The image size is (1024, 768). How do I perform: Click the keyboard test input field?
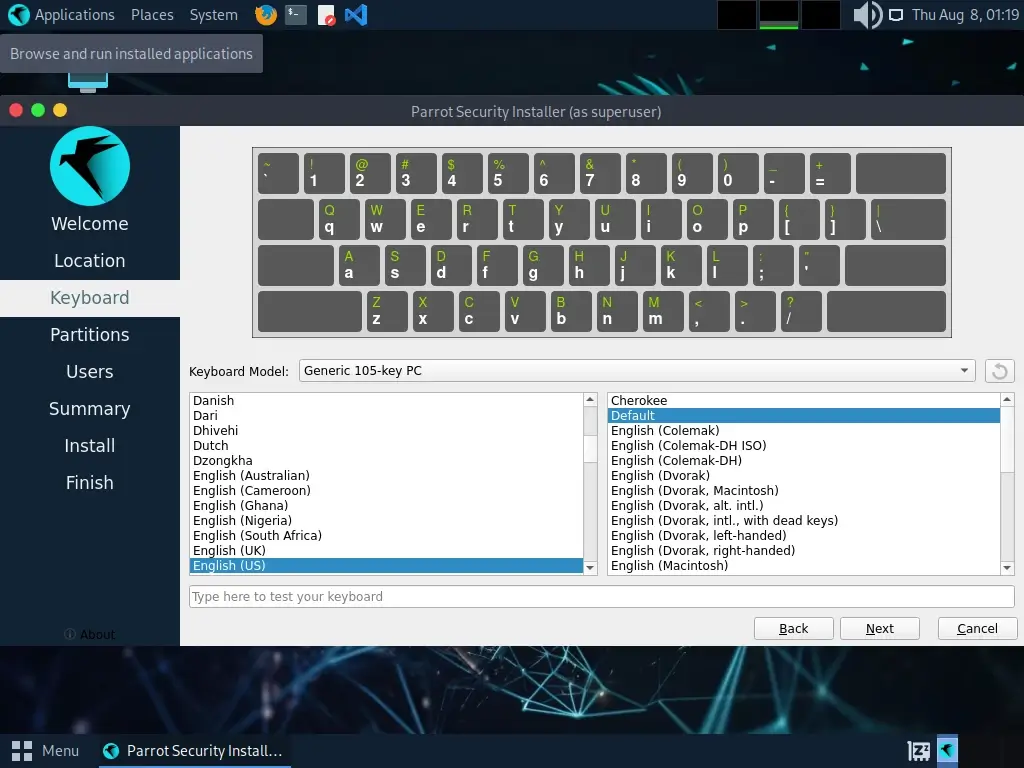pyautogui.click(x=602, y=597)
